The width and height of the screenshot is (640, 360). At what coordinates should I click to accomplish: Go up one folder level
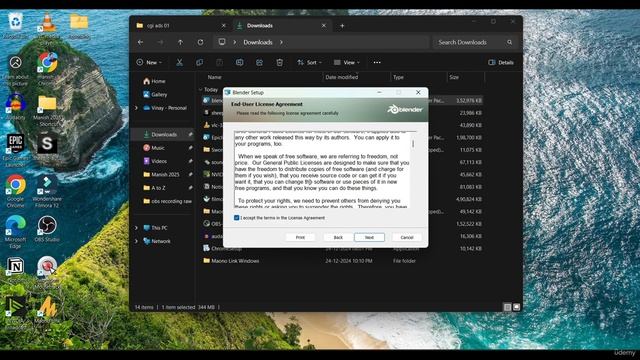(180, 42)
